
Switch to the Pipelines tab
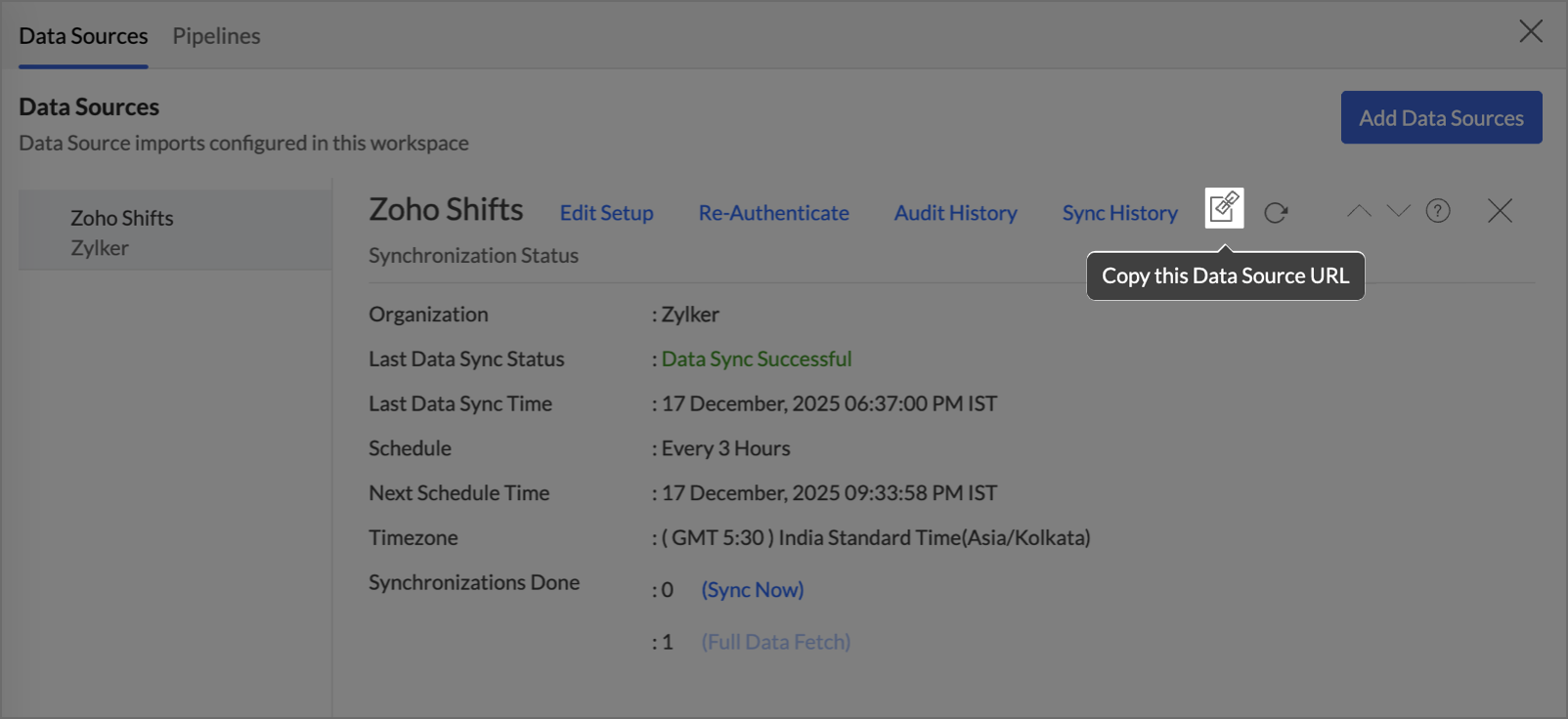point(216,36)
